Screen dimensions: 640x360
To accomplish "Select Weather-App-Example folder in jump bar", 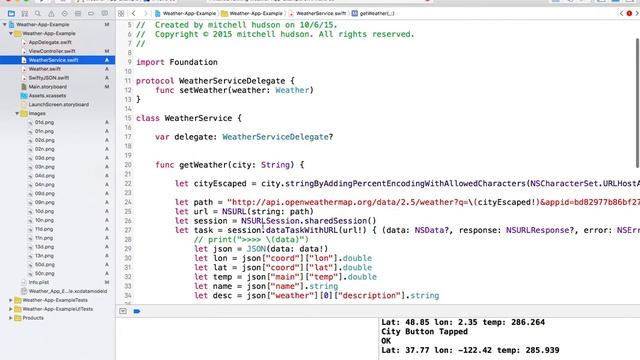I will click(252, 13).
